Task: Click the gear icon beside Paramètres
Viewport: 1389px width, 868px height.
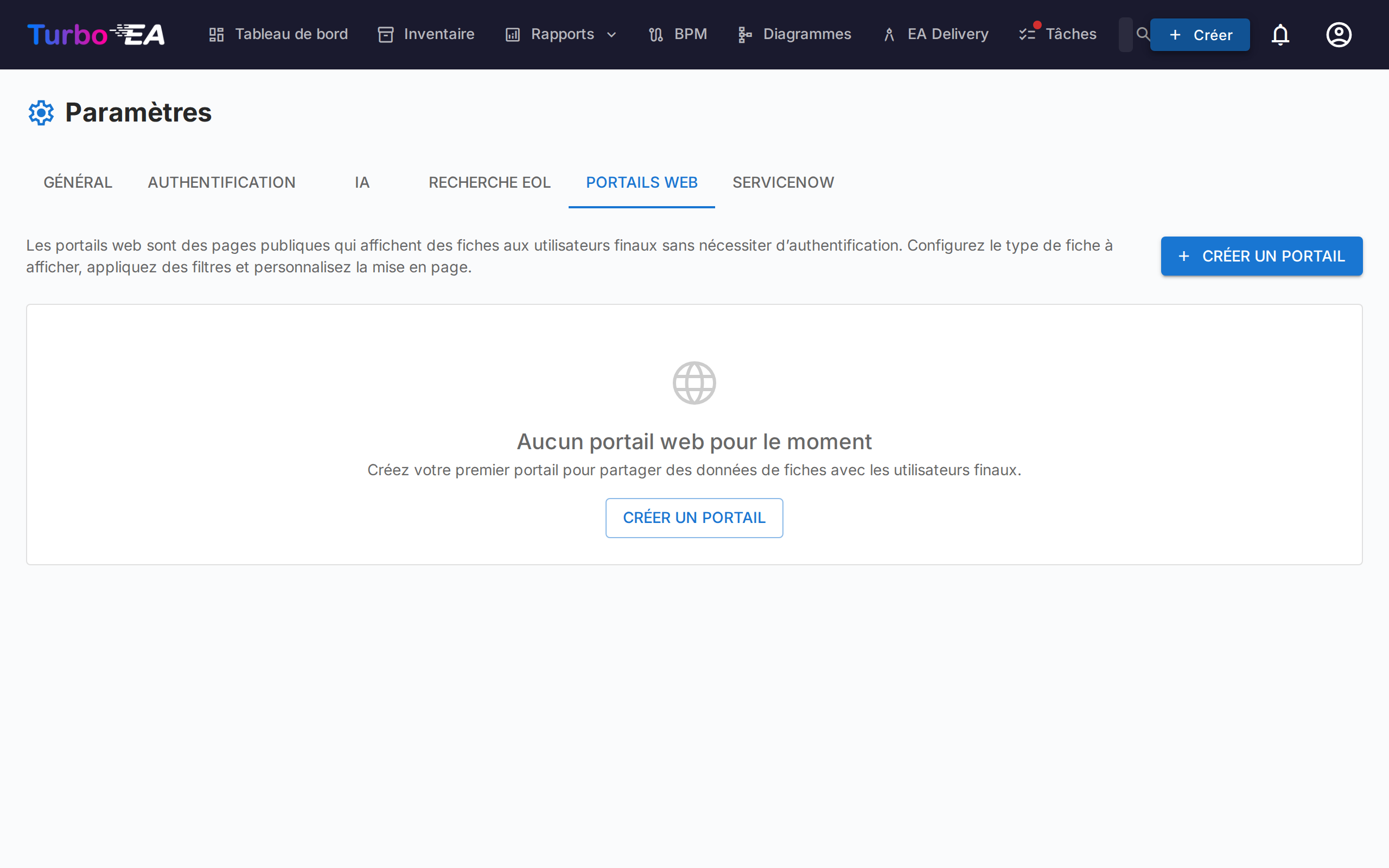Action: (41, 112)
